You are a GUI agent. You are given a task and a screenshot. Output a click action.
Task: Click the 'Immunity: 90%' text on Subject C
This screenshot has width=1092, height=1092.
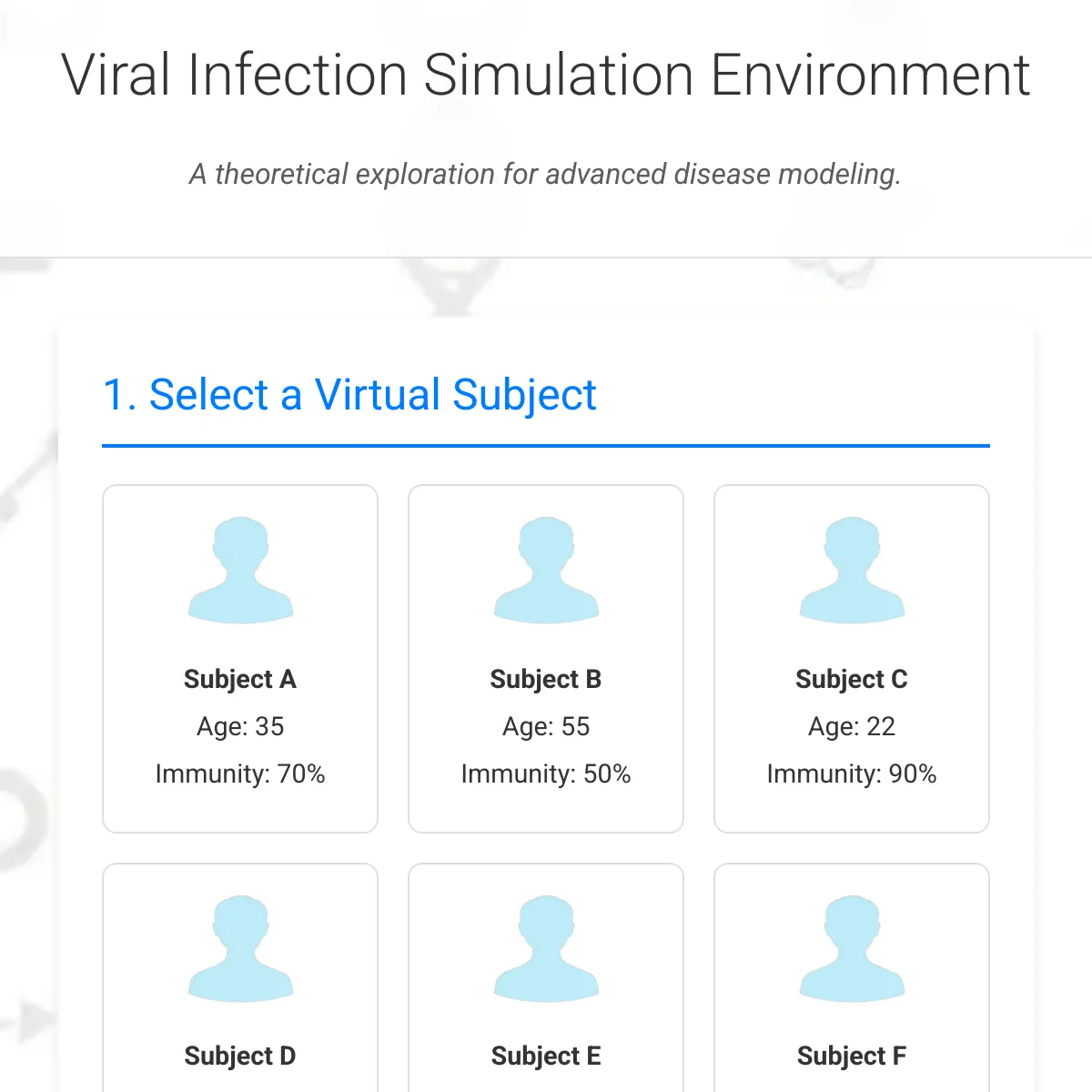coord(852,773)
